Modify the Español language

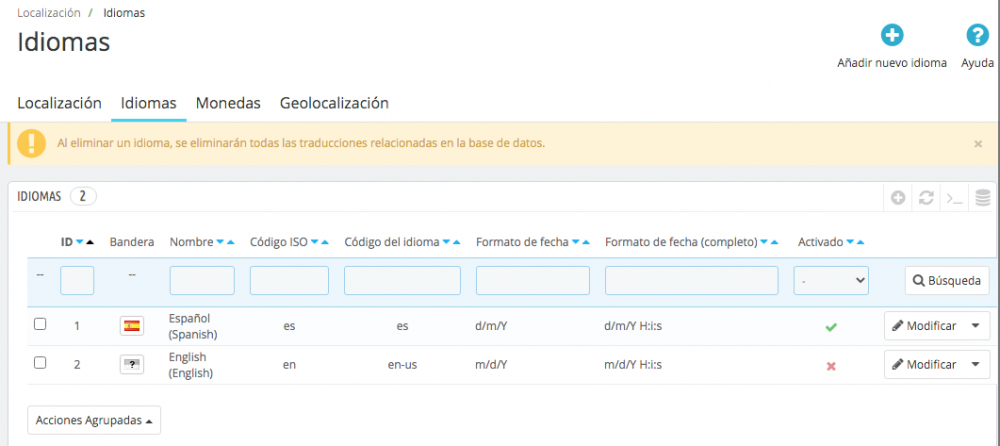[x=925, y=326]
